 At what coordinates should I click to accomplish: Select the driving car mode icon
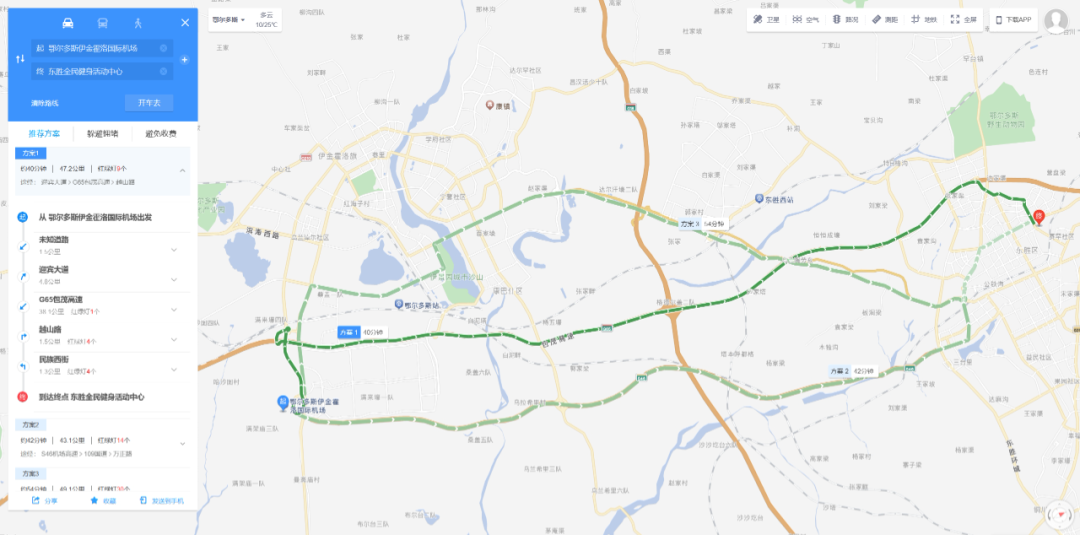click(68, 23)
